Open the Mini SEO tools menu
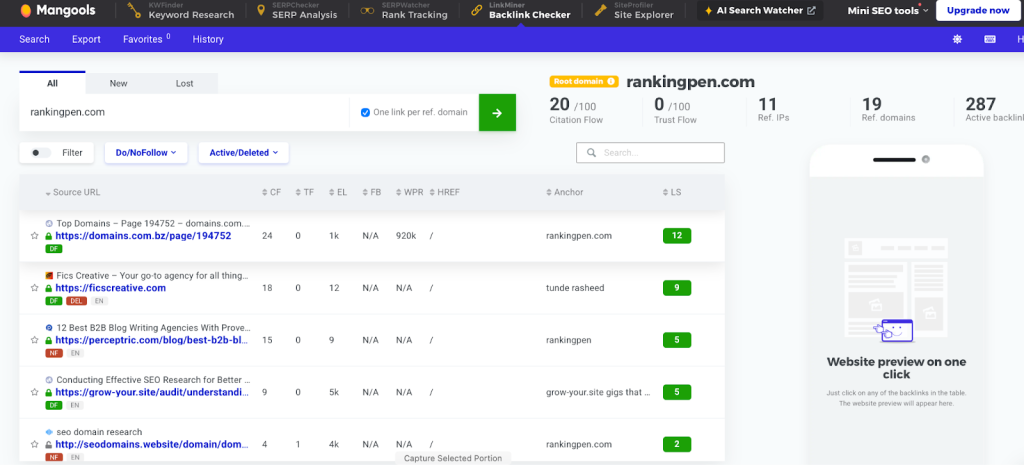 888,11
